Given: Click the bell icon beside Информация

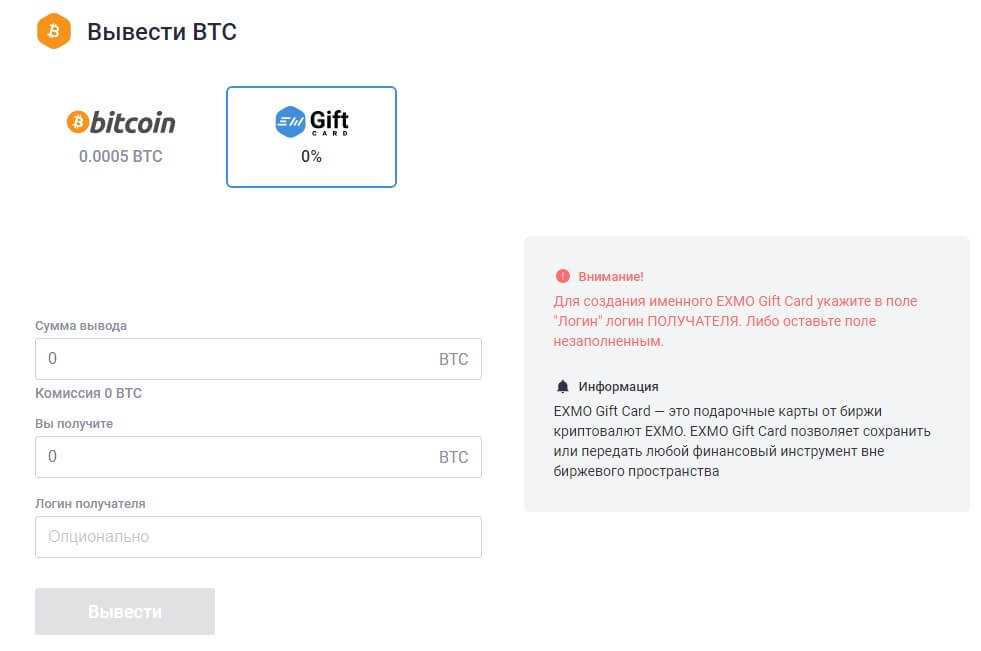Looking at the screenshot, I should pyautogui.click(x=563, y=386).
